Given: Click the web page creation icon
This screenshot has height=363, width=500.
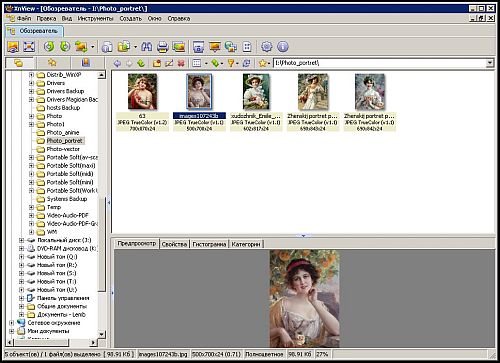Looking at the screenshot, I should tap(231, 47).
